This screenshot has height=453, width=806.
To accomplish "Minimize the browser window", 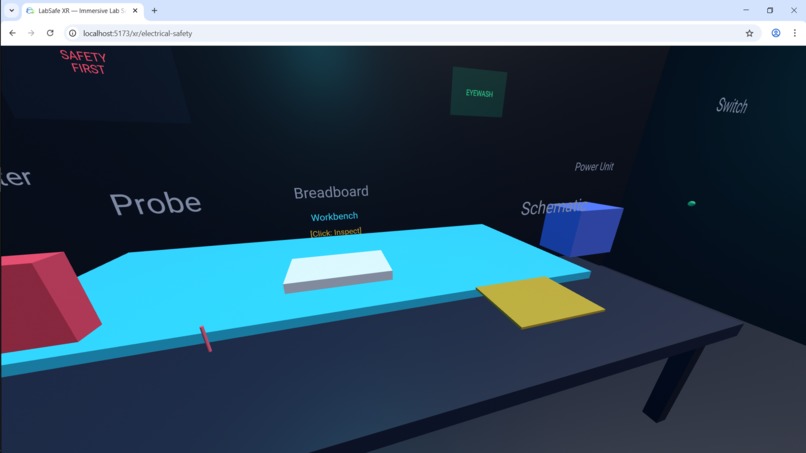I will pyautogui.click(x=746, y=10).
